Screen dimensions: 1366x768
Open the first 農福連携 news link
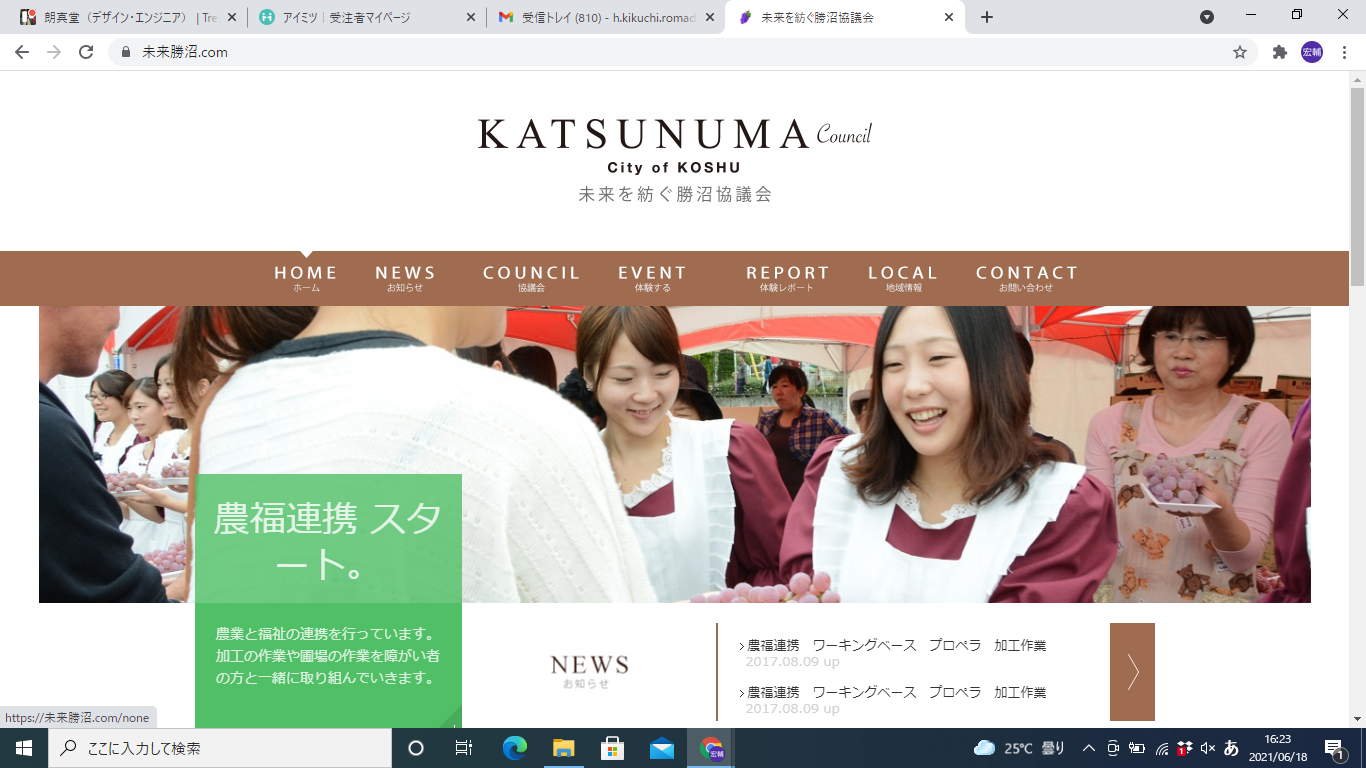click(x=896, y=646)
